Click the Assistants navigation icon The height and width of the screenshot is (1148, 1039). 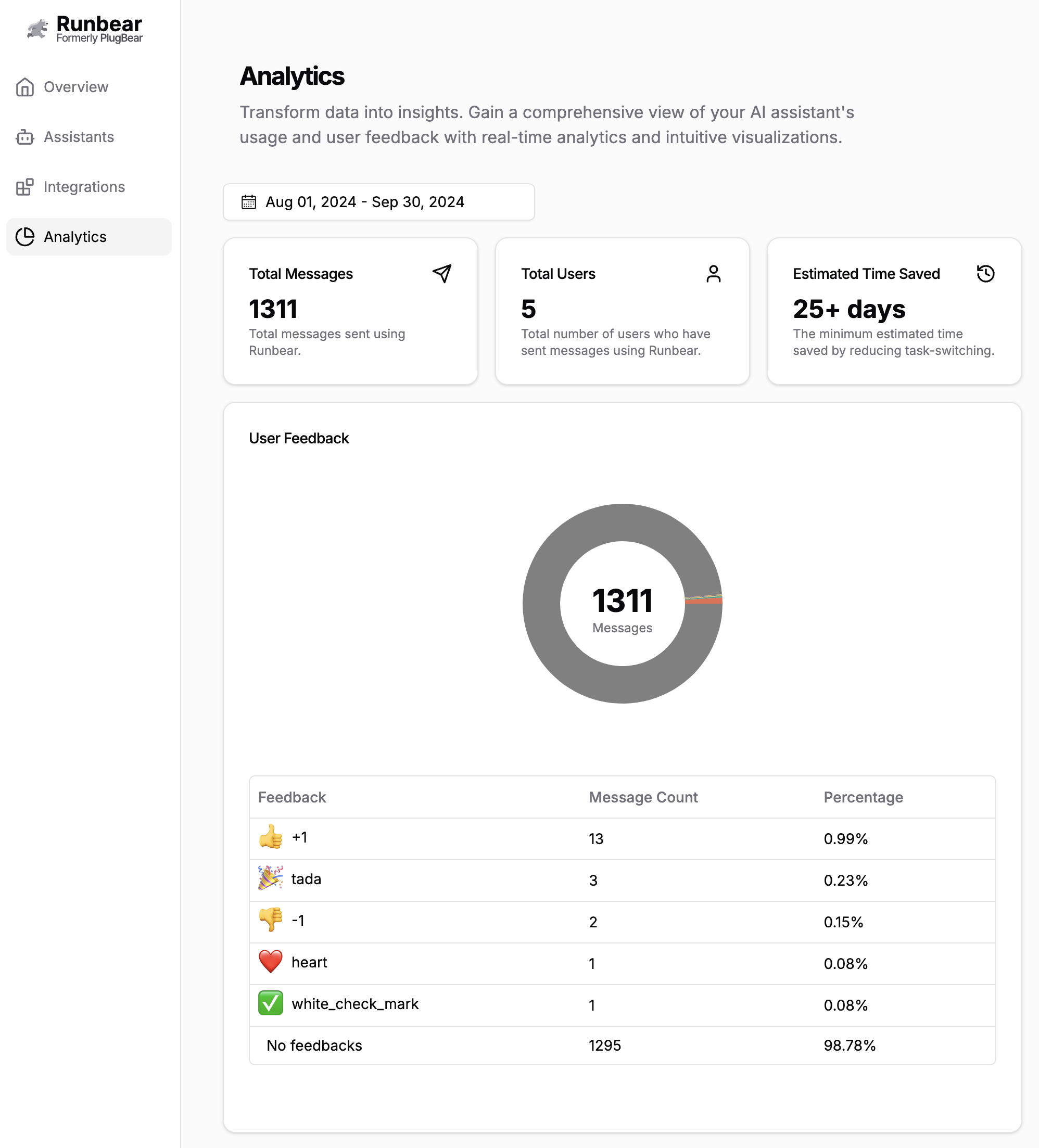point(26,136)
